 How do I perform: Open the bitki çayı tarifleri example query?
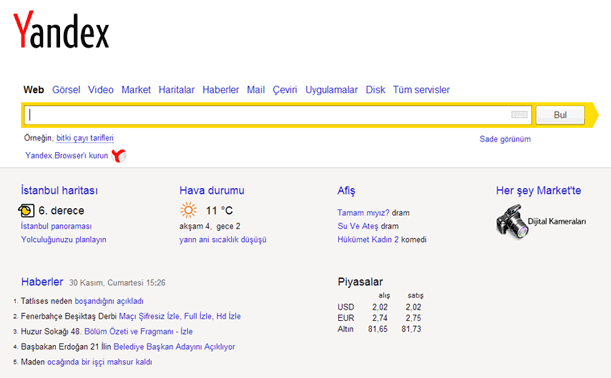click(x=85, y=138)
